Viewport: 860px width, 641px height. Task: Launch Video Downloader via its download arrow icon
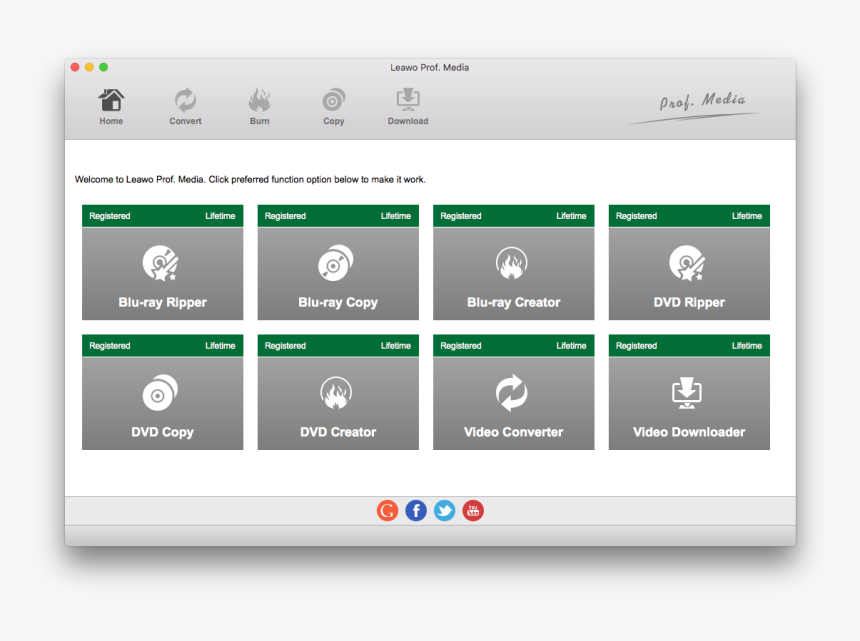coord(687,393)
